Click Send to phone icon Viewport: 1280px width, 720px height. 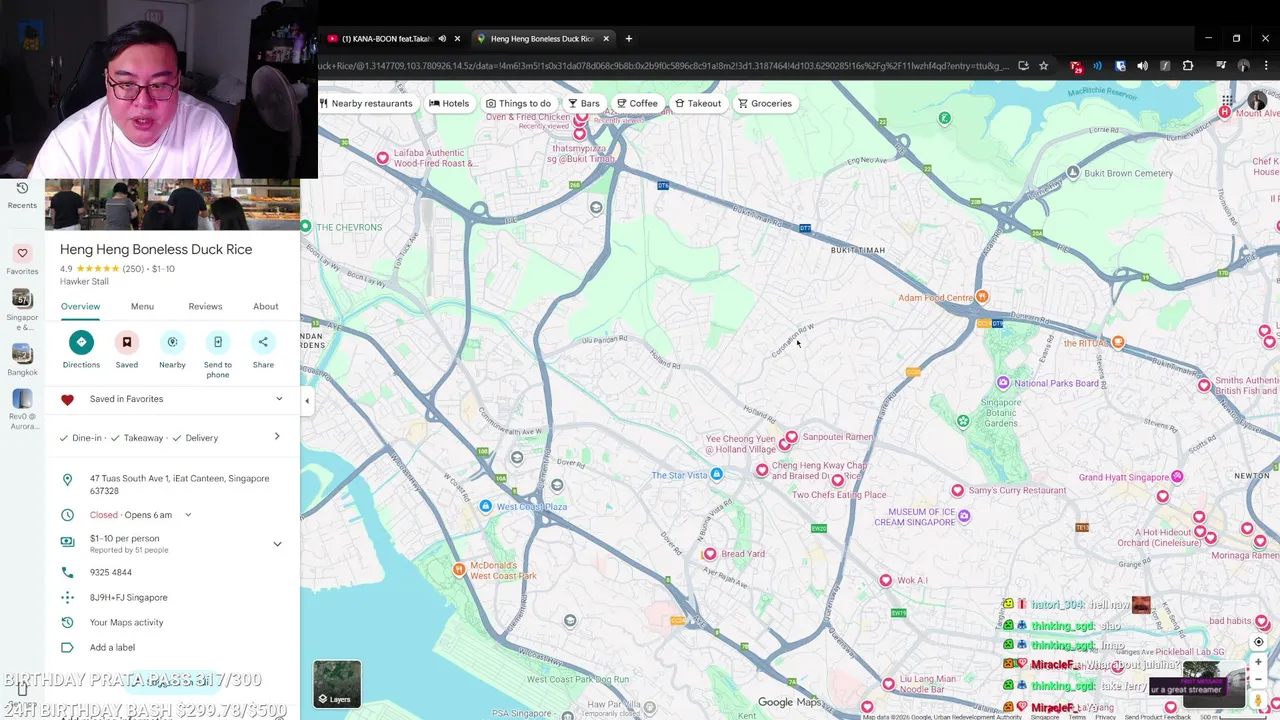click(x=218, y=342)
